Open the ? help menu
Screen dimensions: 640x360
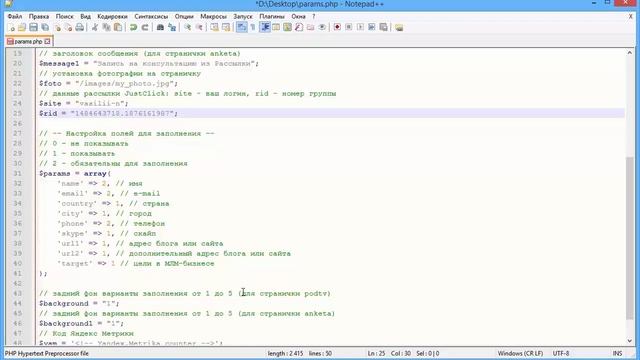click(313, 16)
